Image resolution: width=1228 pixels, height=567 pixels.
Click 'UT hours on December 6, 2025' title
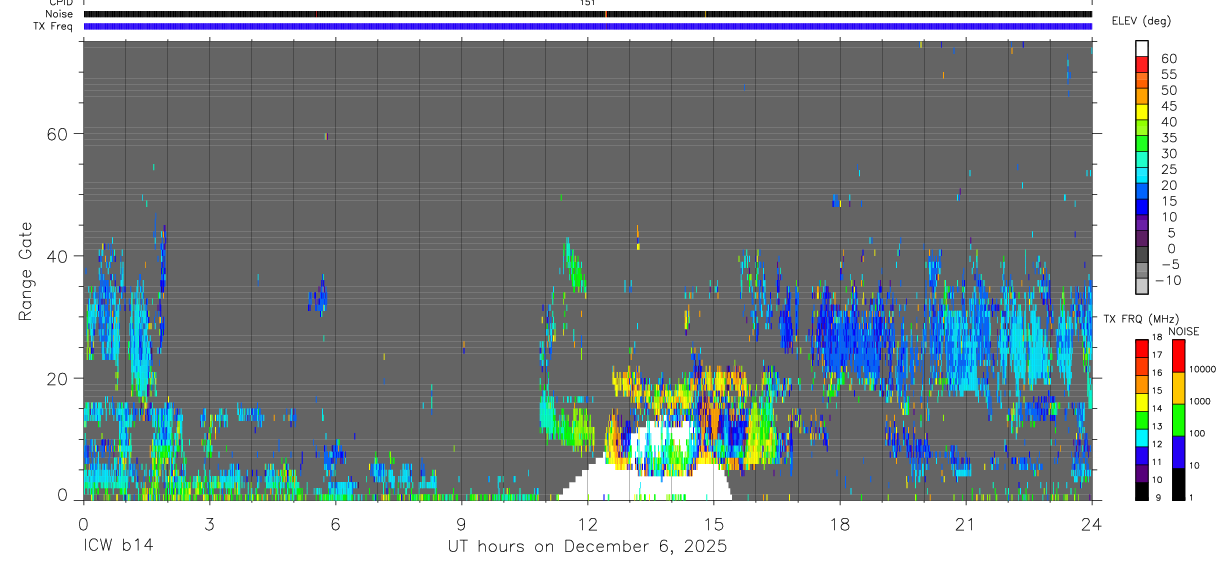point(587,547)
